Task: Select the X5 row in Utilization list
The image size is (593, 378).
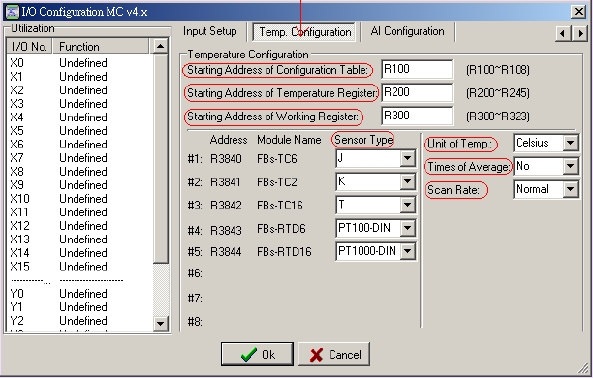Action: 79,131
